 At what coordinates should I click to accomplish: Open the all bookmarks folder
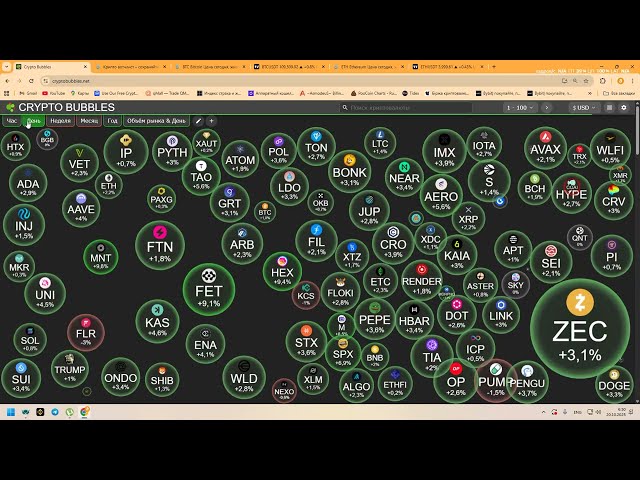[x=619, y=93]
